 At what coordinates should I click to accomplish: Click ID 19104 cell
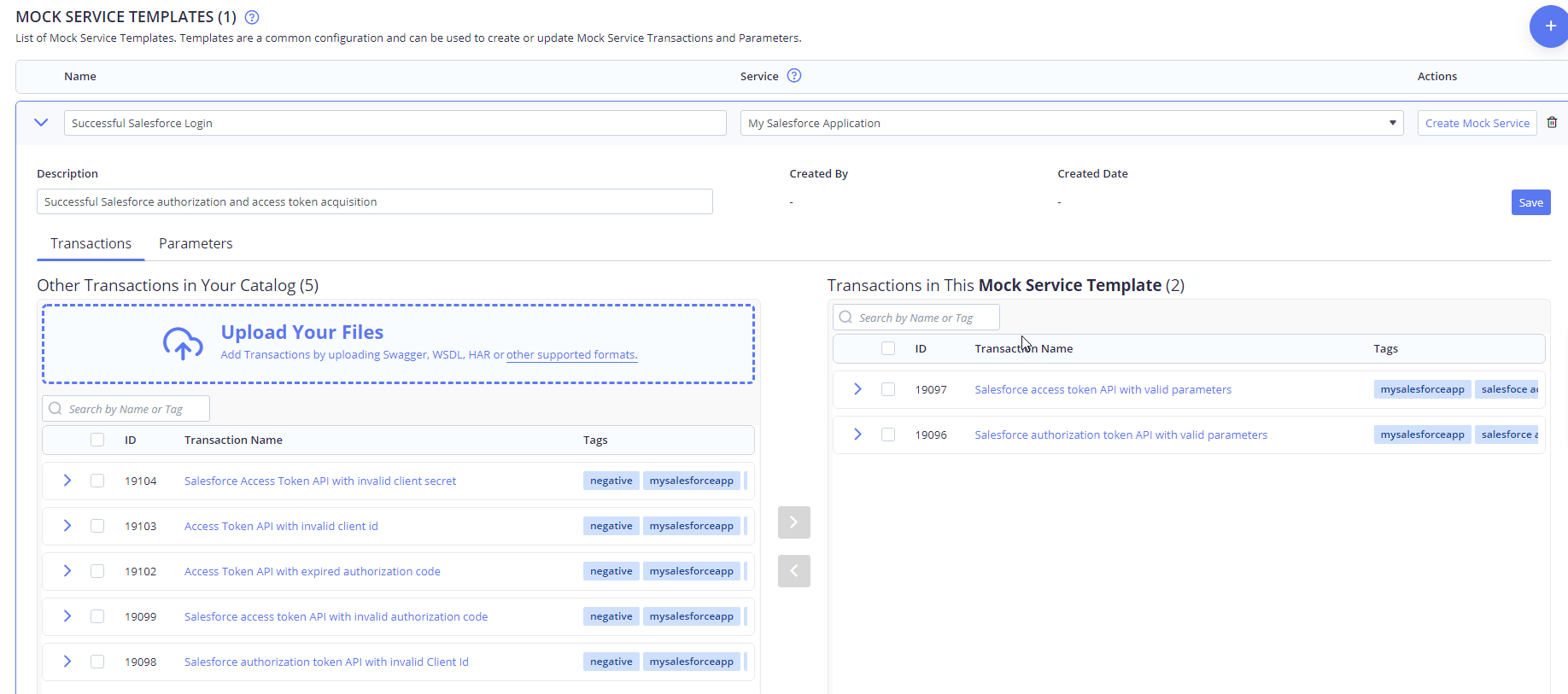click(141, 481)
